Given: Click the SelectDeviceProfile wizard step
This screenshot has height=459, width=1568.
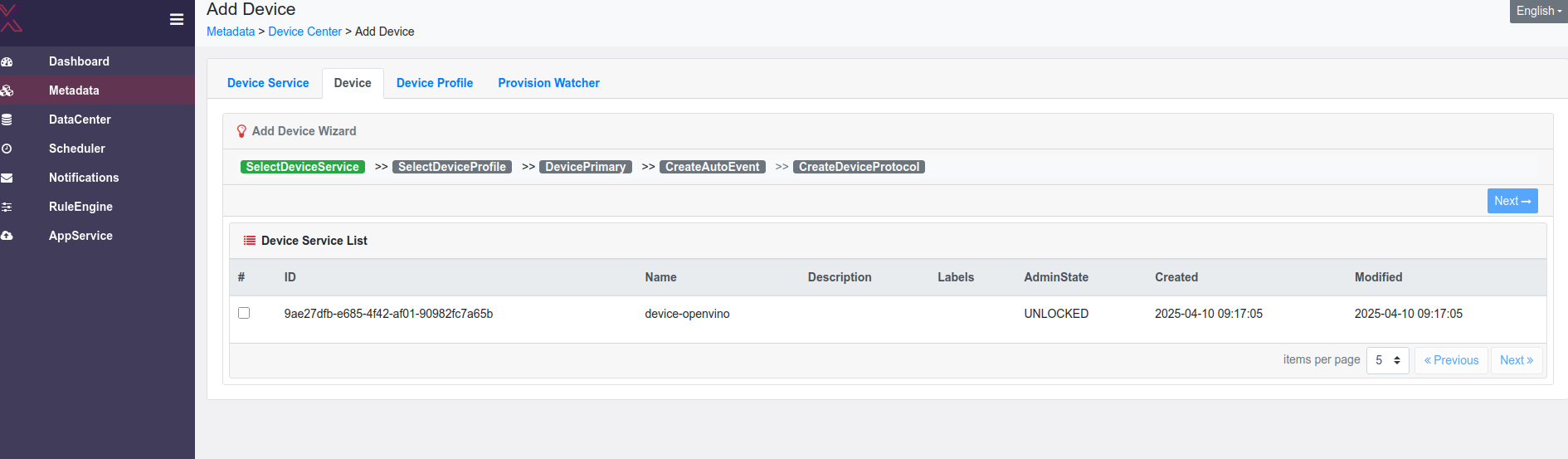Looking at the screenshot, I should 451,167.
